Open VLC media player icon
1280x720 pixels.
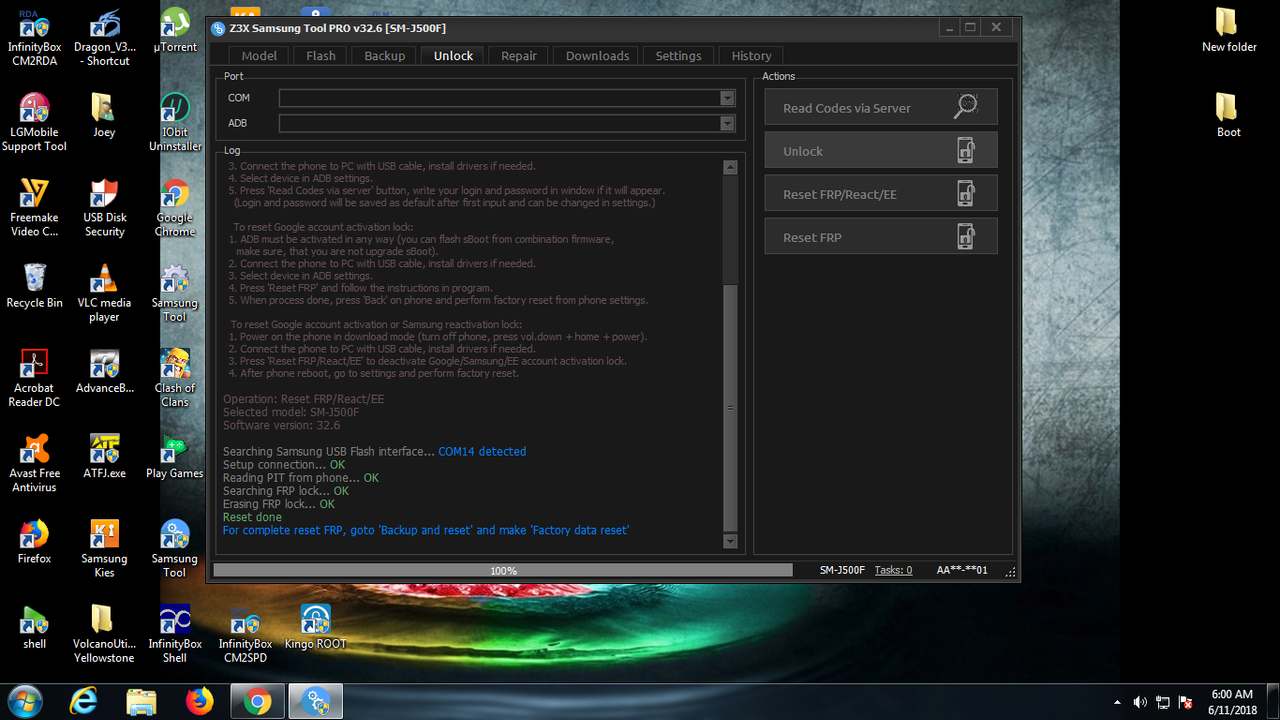point(104,293)
